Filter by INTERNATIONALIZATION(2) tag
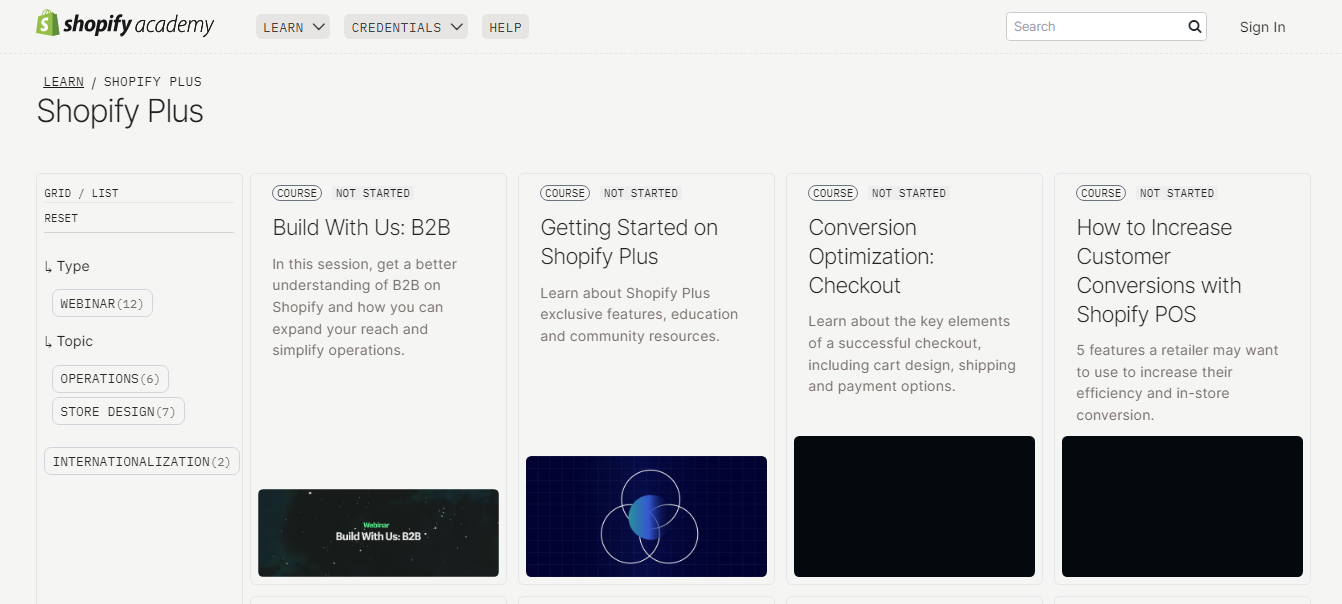The image size is (1342, 604). pos(142,461)
